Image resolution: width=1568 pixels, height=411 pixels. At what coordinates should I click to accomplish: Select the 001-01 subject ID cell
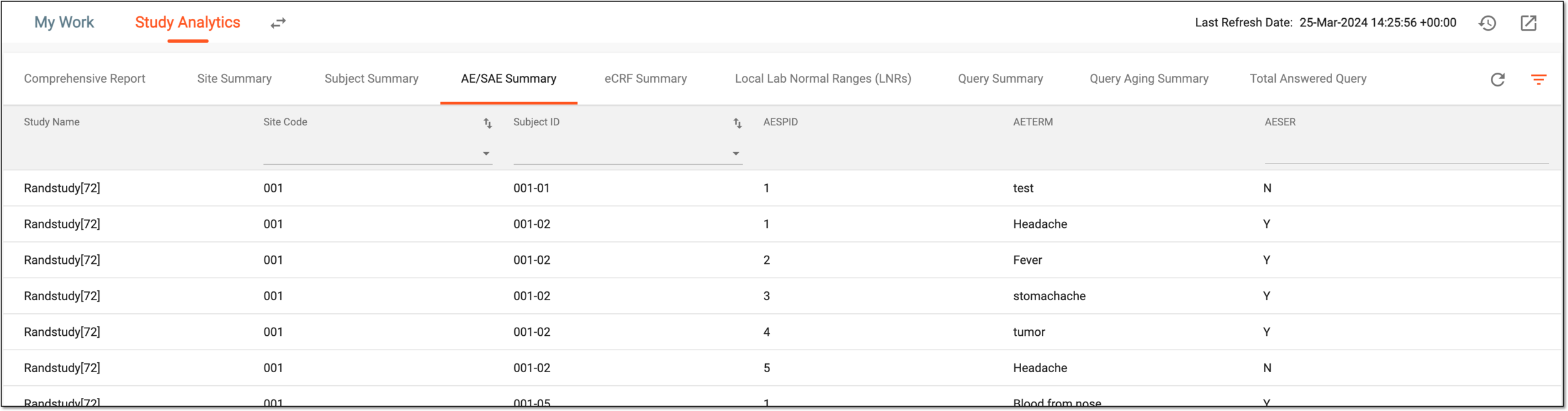tap(531, 189)
